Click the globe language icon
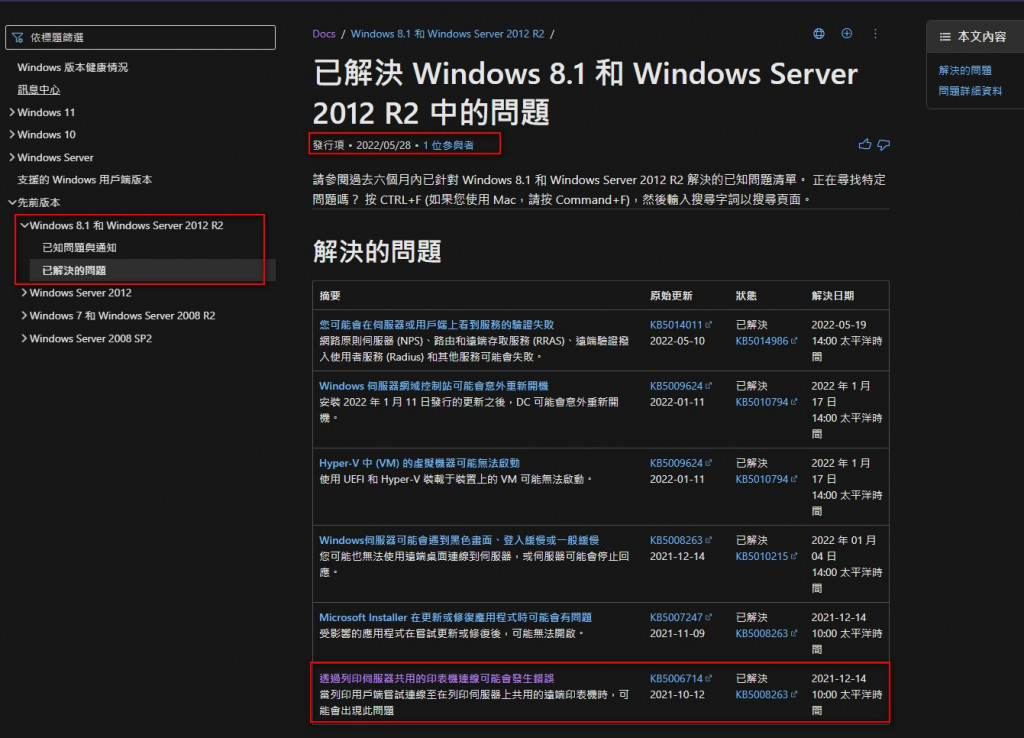Image resolution: width=1024 pixels, height=738 pixels. 818,33
